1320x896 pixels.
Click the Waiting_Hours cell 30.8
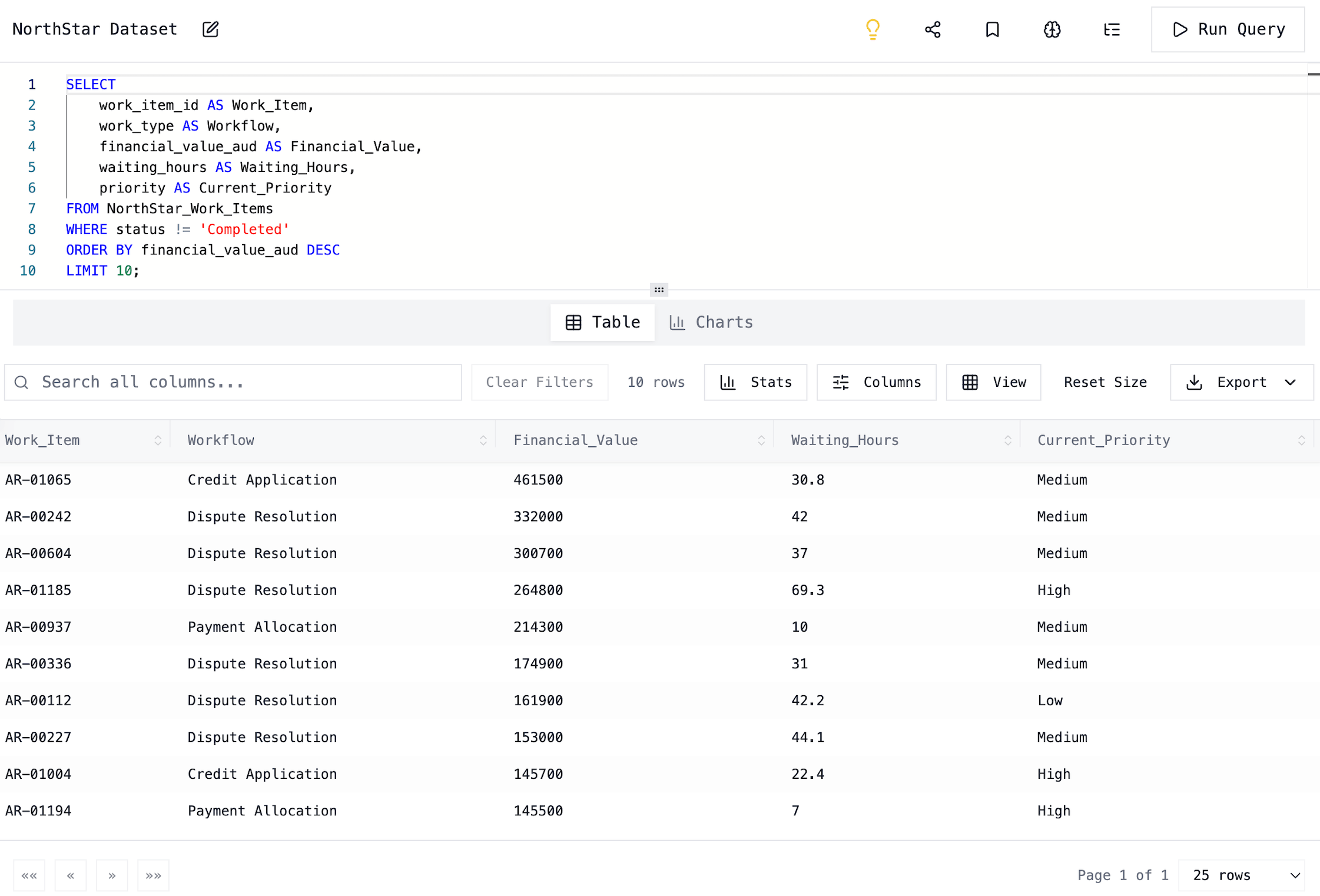tap(808, 480)
